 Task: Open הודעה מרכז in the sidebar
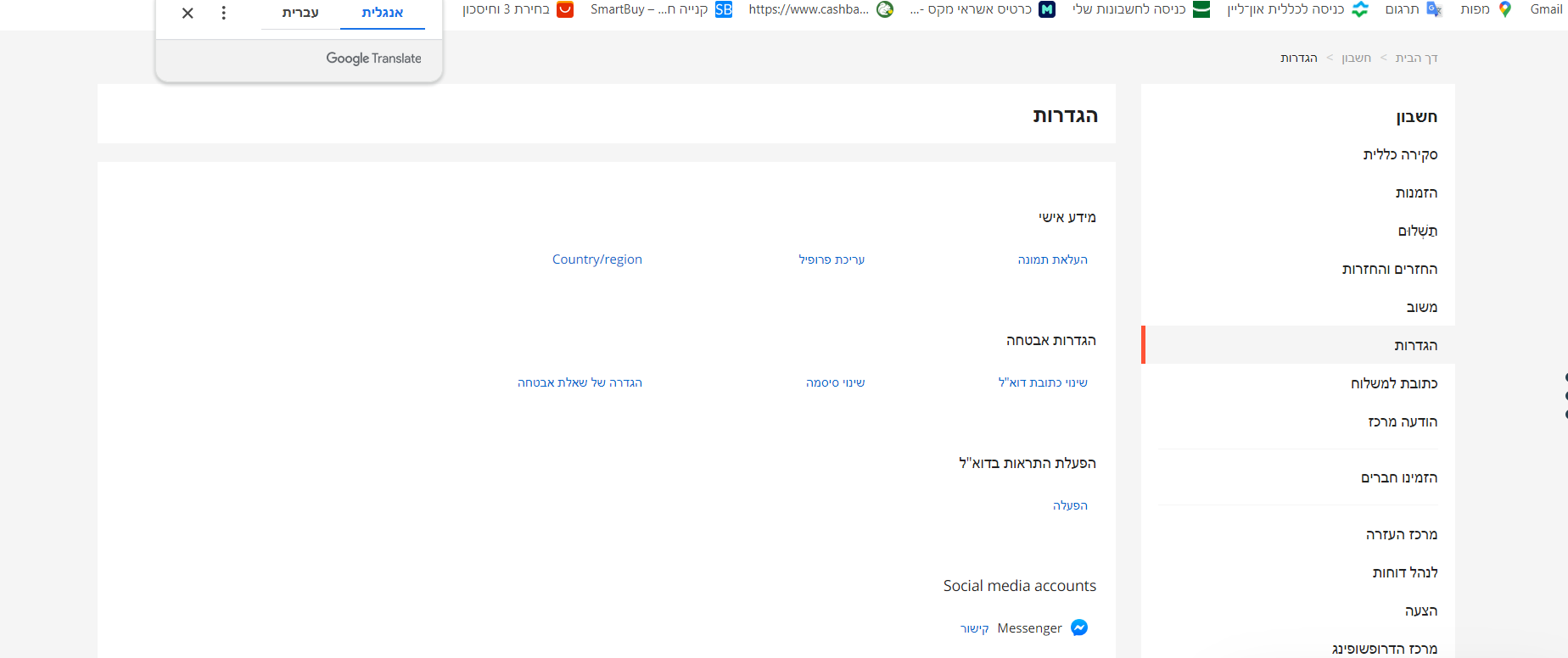pos(1403,421)
